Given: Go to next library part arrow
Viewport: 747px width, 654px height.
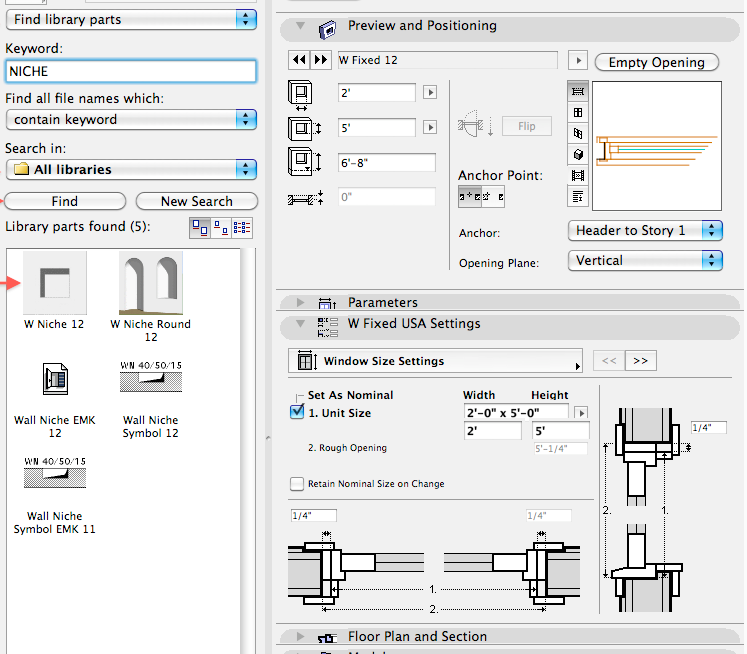Looking at the screenshot, I should click(x=320, y=61).
